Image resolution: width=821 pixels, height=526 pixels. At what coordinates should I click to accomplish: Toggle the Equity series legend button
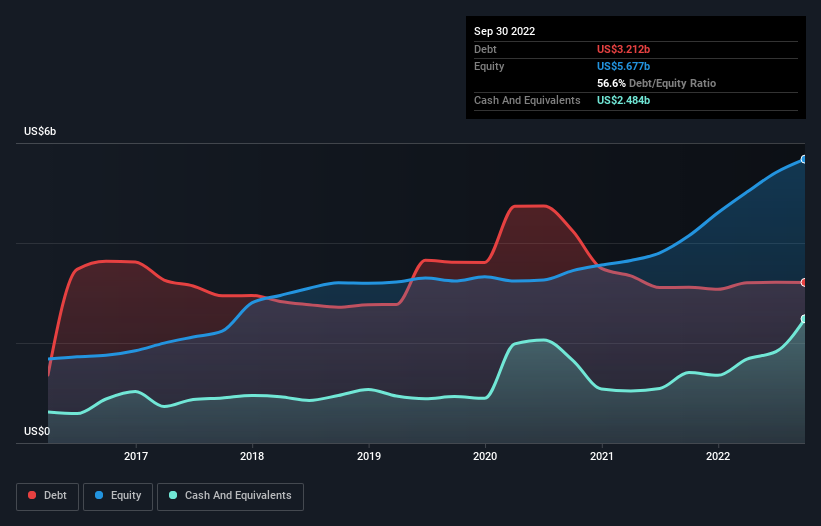(x=118, y=496)
